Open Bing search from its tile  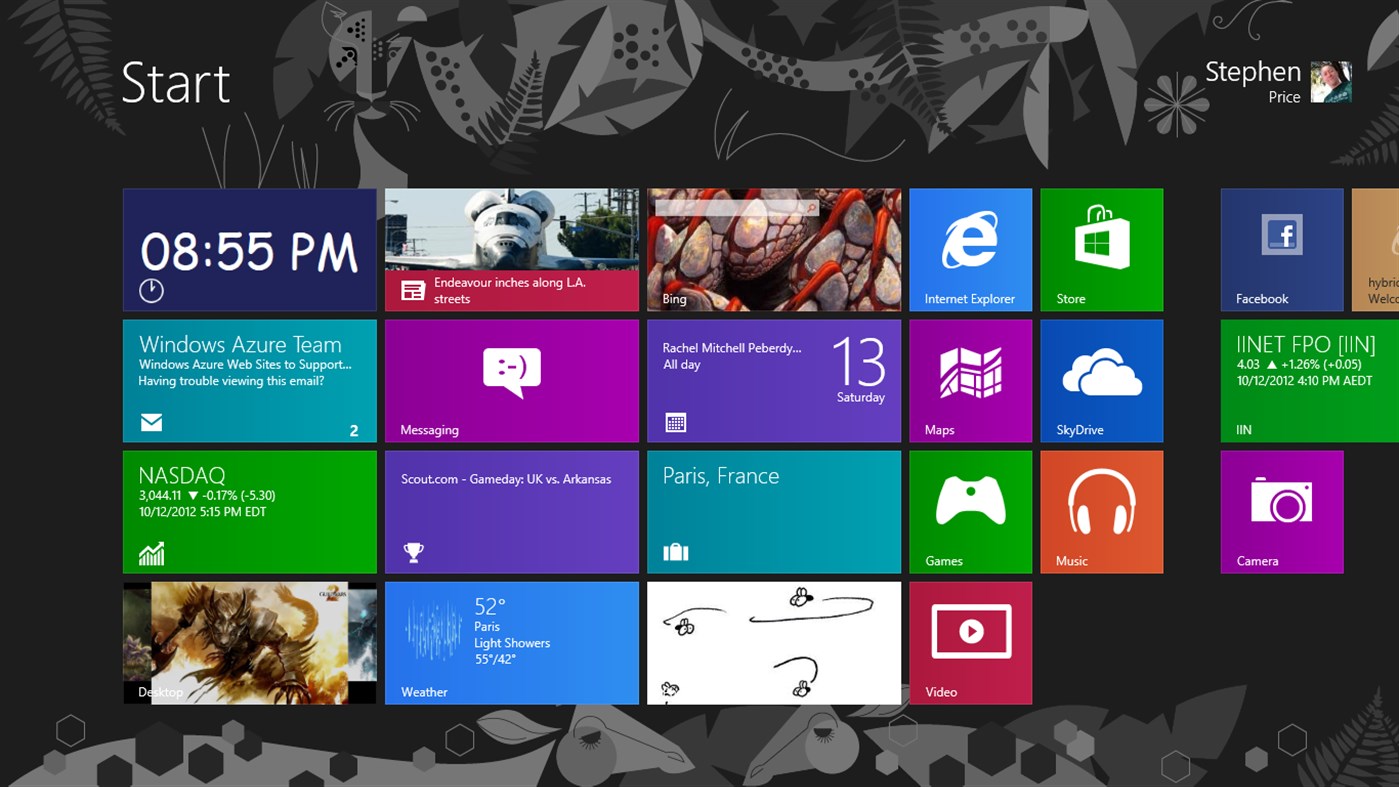[773, 249]
